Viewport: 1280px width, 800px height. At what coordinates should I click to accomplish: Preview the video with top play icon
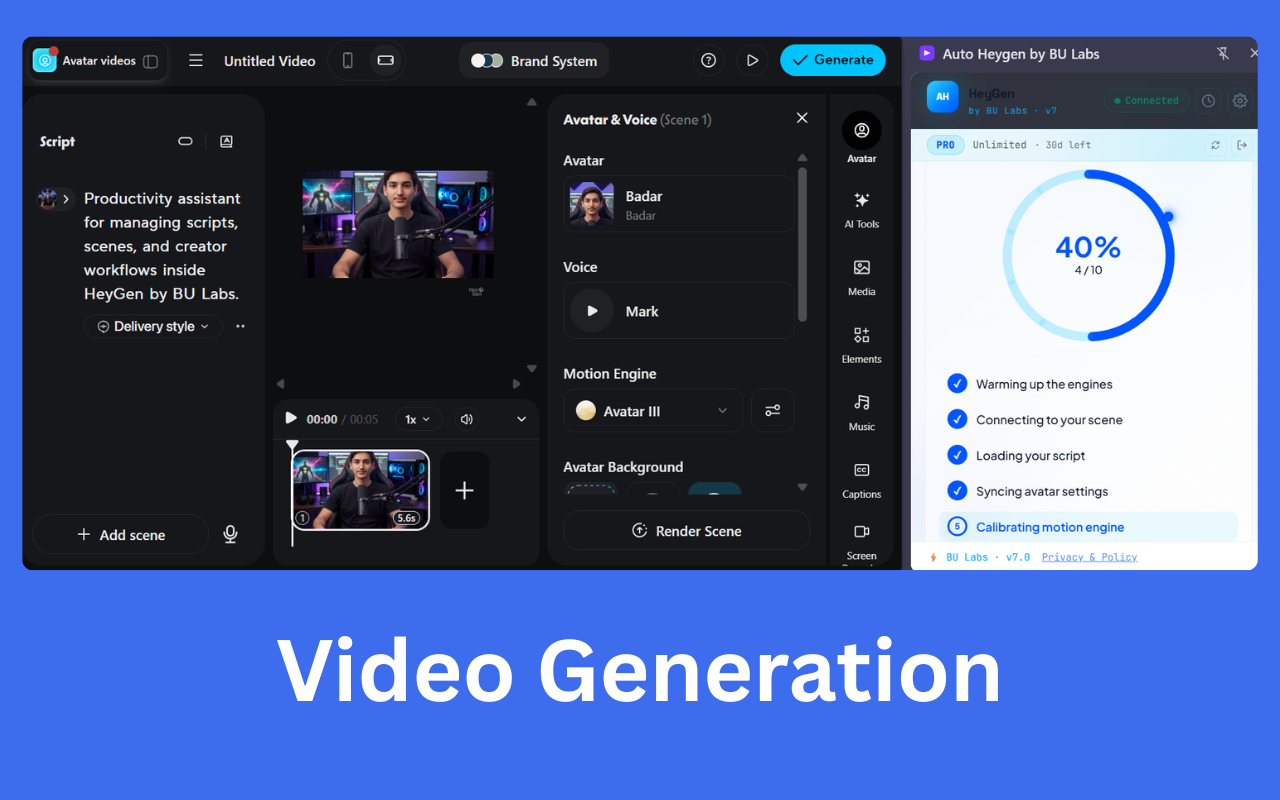(752, 60)
